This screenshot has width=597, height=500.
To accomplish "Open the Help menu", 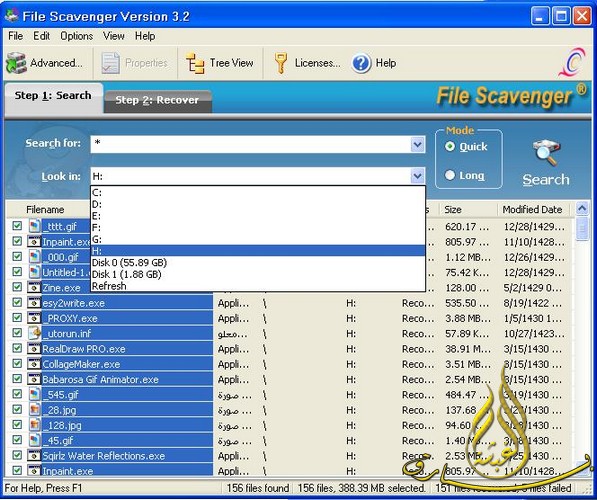I will 145,36.
